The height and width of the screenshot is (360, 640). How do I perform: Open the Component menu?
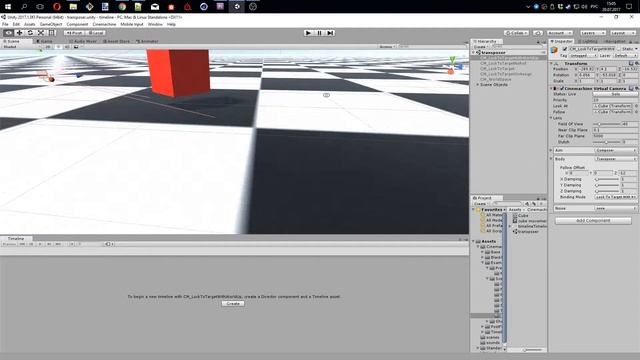coord(77,24)
